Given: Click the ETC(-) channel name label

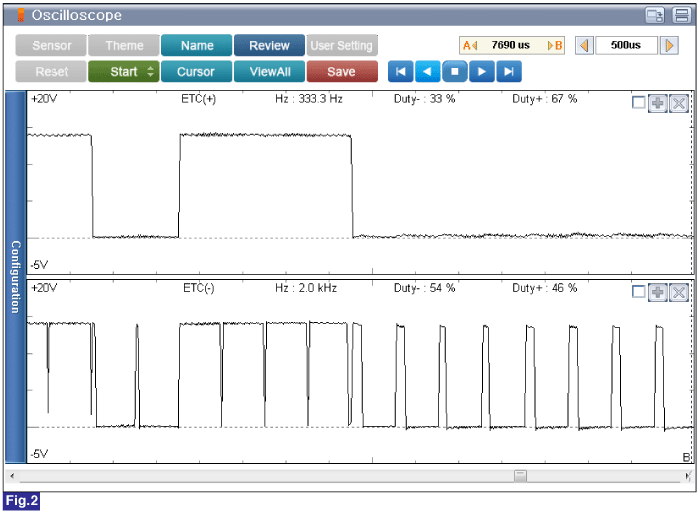Looking at the screenshot, I should 199,288.
